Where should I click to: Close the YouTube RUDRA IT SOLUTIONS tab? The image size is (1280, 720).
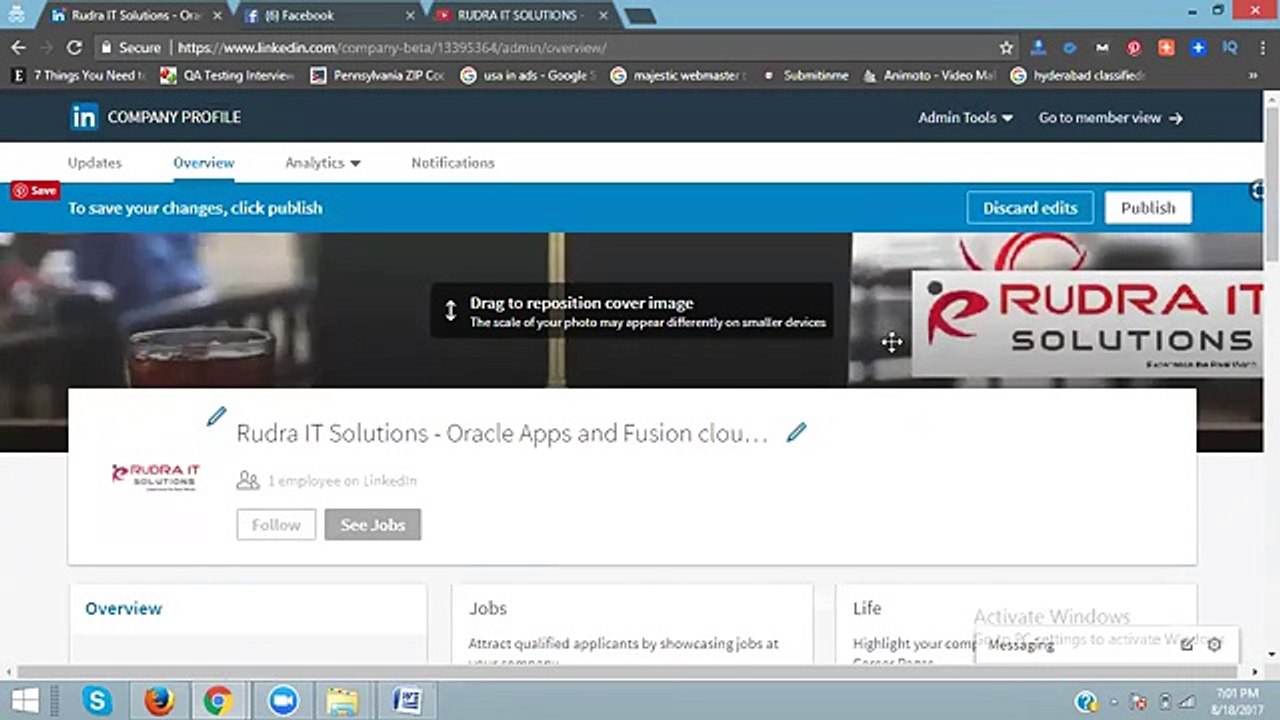(601, 16)
